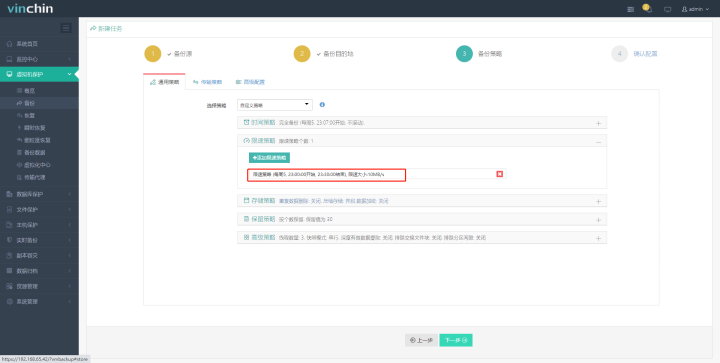
Task: Click step 4 circle 确认配置
Action: click(619, 54)
